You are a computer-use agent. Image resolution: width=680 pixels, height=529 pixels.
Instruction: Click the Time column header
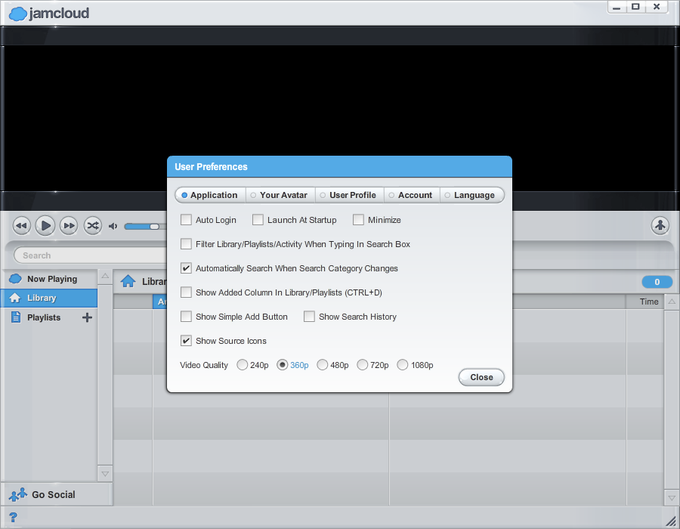point(644,302)
